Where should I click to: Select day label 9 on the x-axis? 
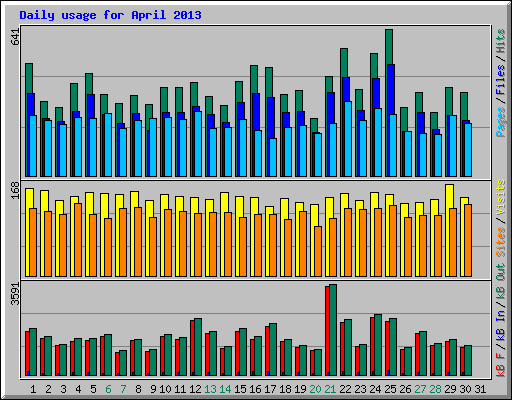153,389
